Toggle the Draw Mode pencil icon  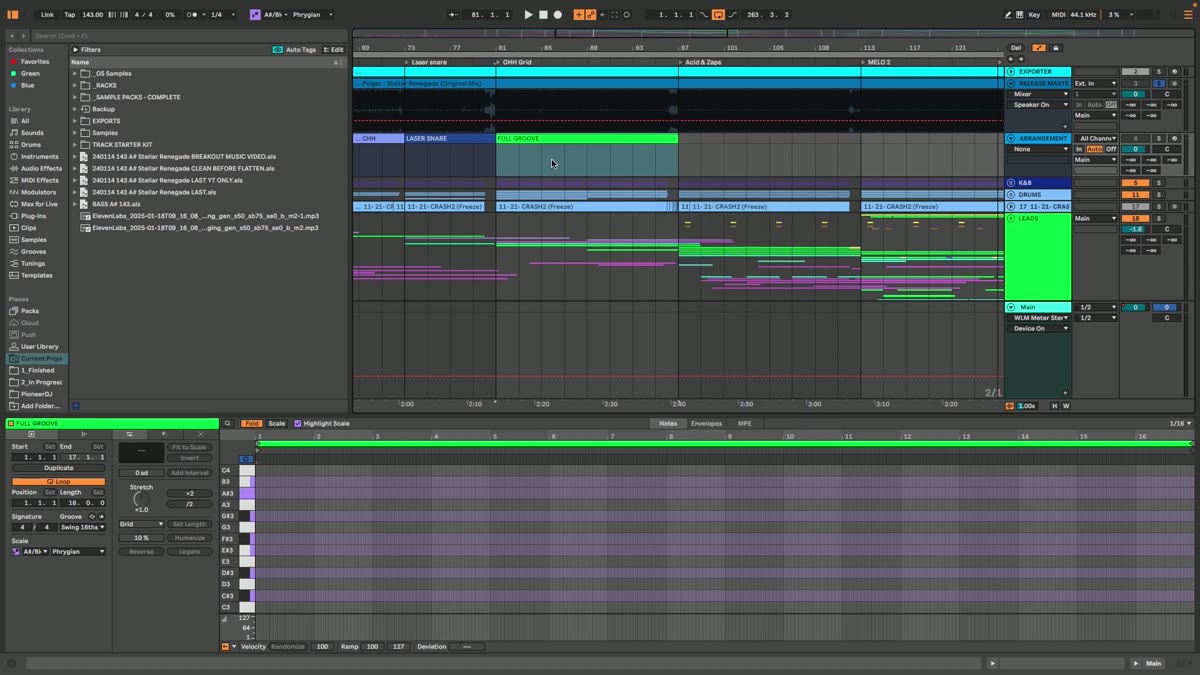pos(1008,15)
